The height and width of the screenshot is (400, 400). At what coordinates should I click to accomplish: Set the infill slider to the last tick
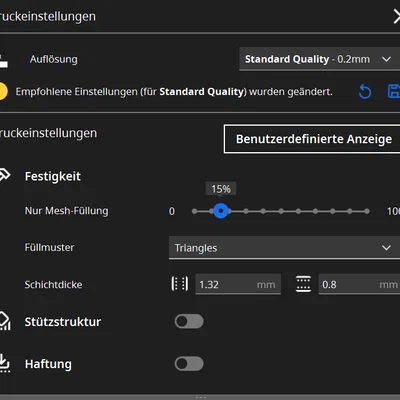(x=367, y=211)
